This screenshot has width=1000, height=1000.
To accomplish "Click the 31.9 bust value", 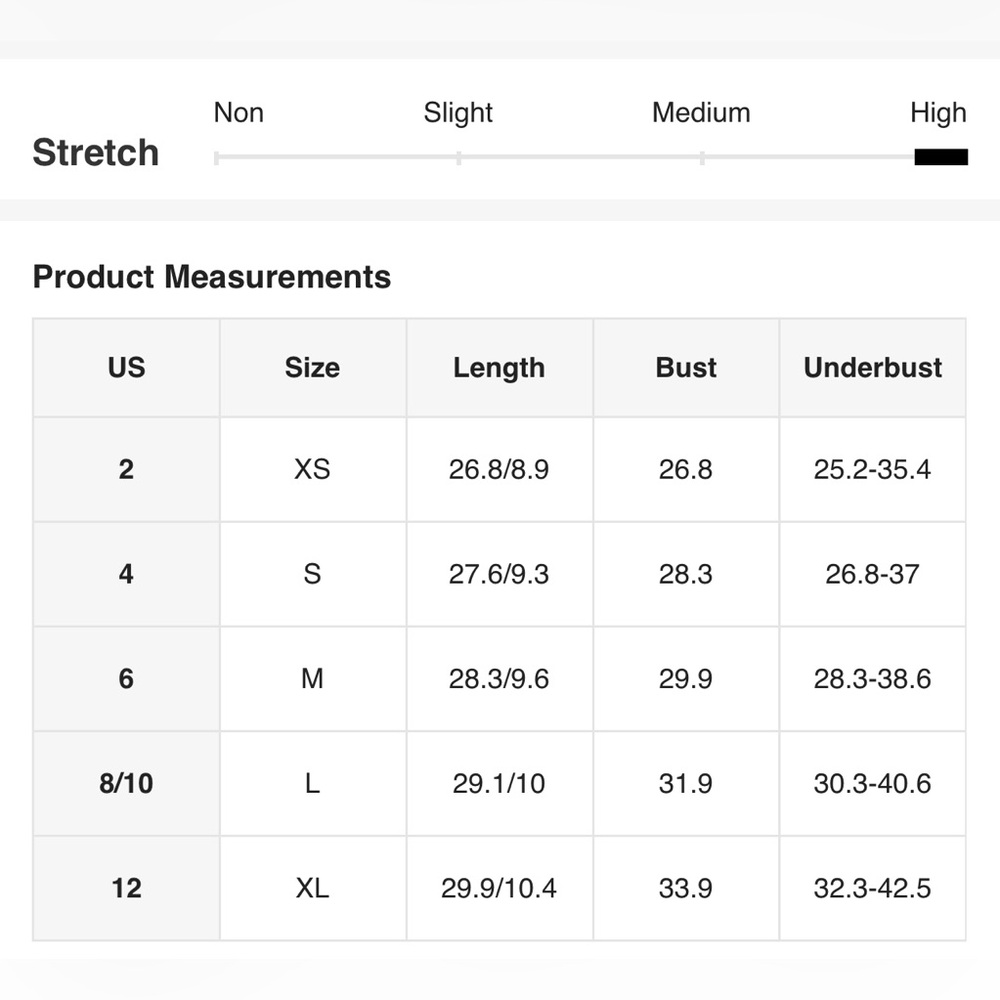I will pos(686,783).
